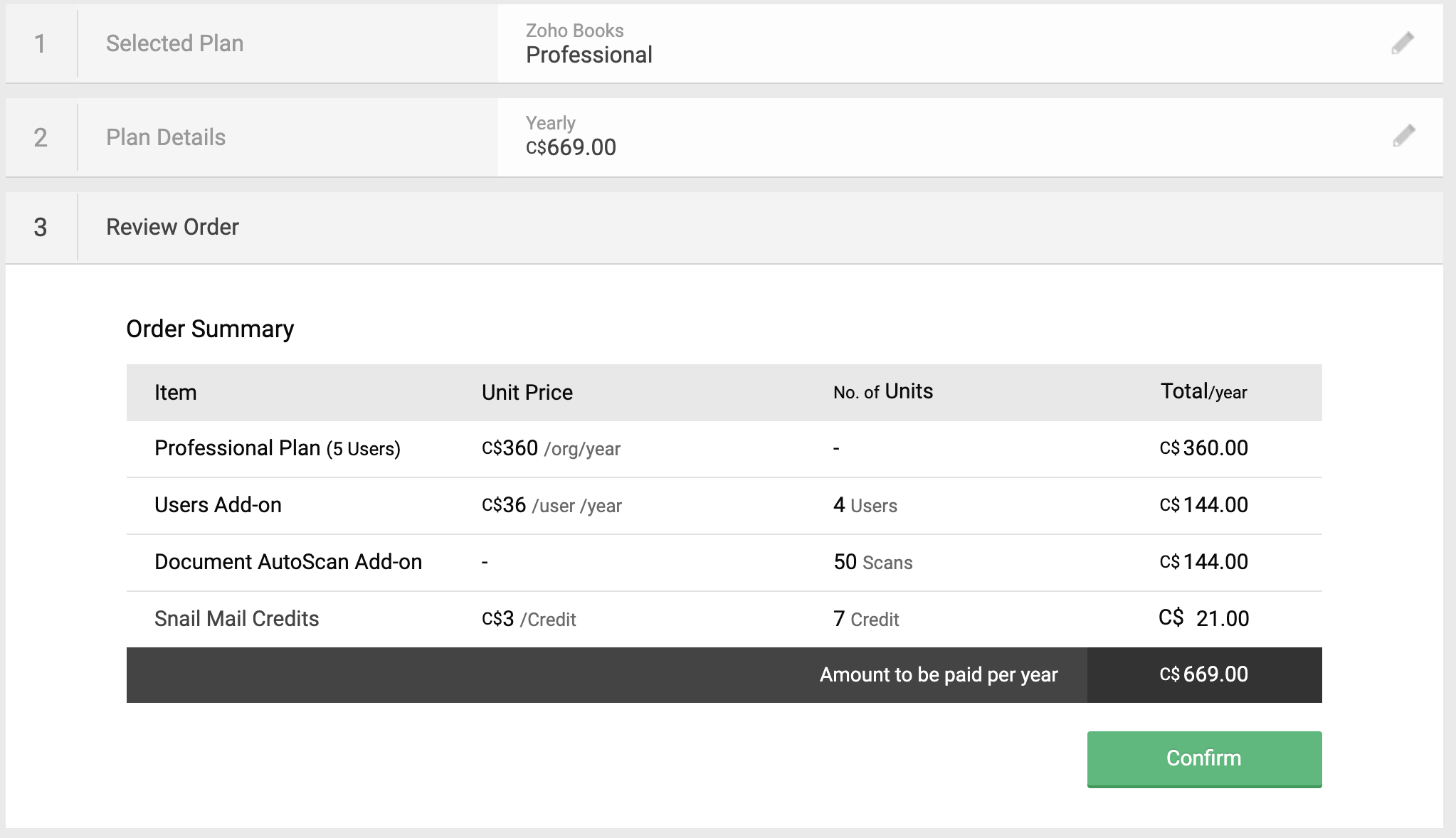Select the Snail Mail Credits row
Image resolution: width=1456 pixels, height=838 pixels.
[x=236, y=619]
